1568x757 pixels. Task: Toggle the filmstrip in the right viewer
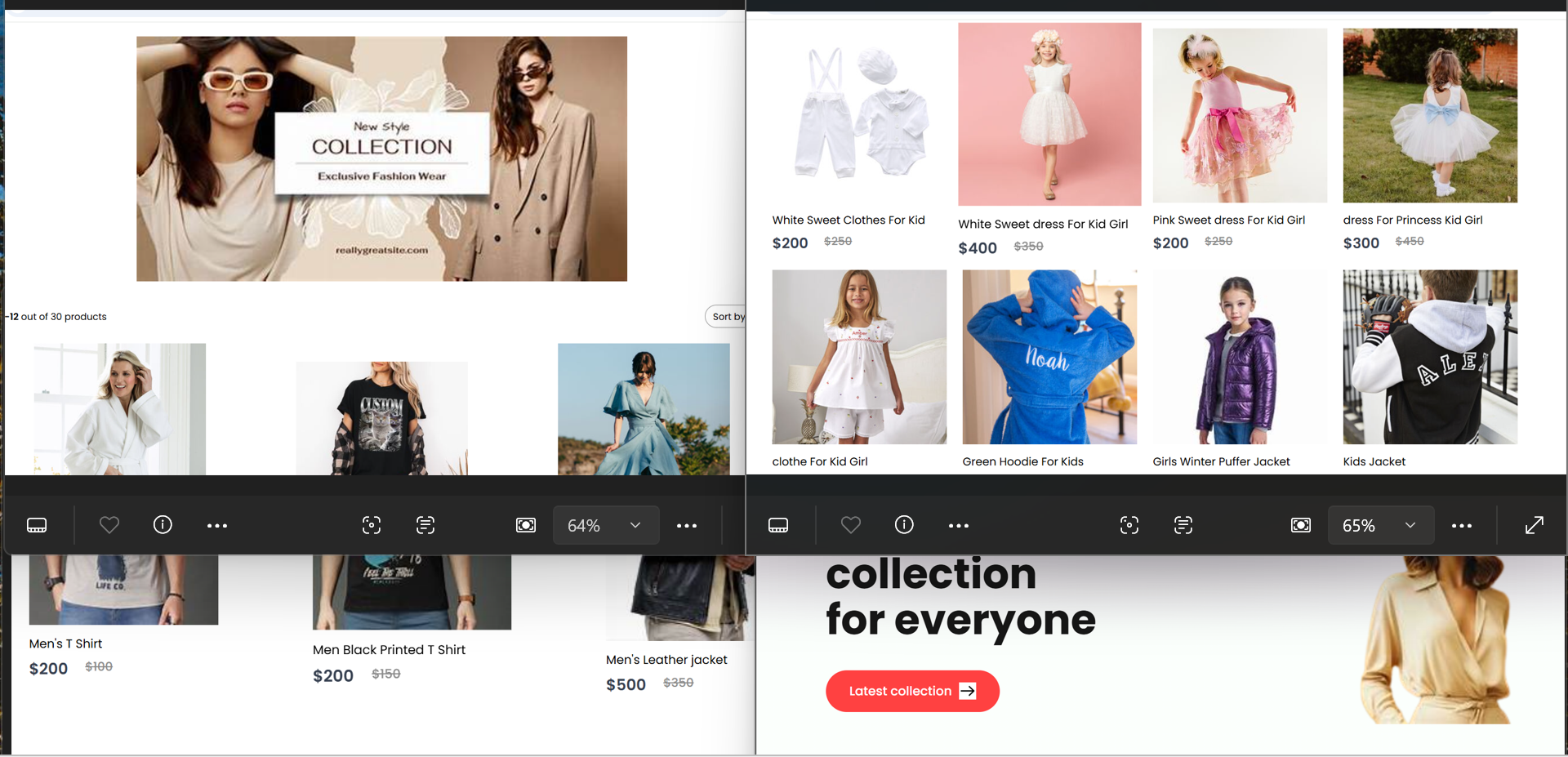point(778,525)
